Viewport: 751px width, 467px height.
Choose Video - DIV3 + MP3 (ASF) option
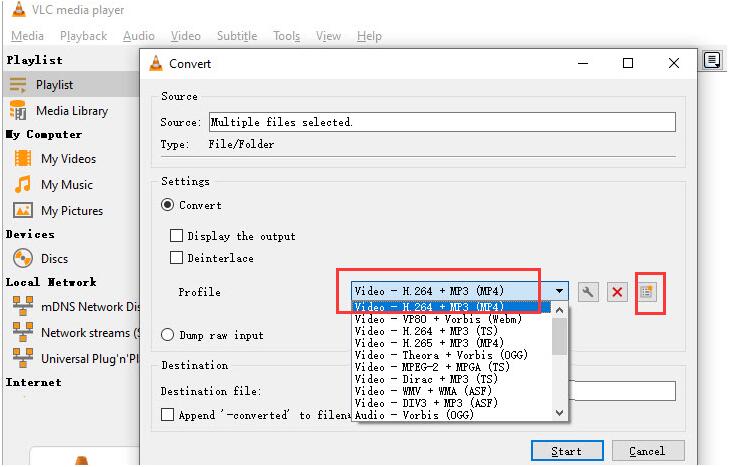(x=451, y=403)
